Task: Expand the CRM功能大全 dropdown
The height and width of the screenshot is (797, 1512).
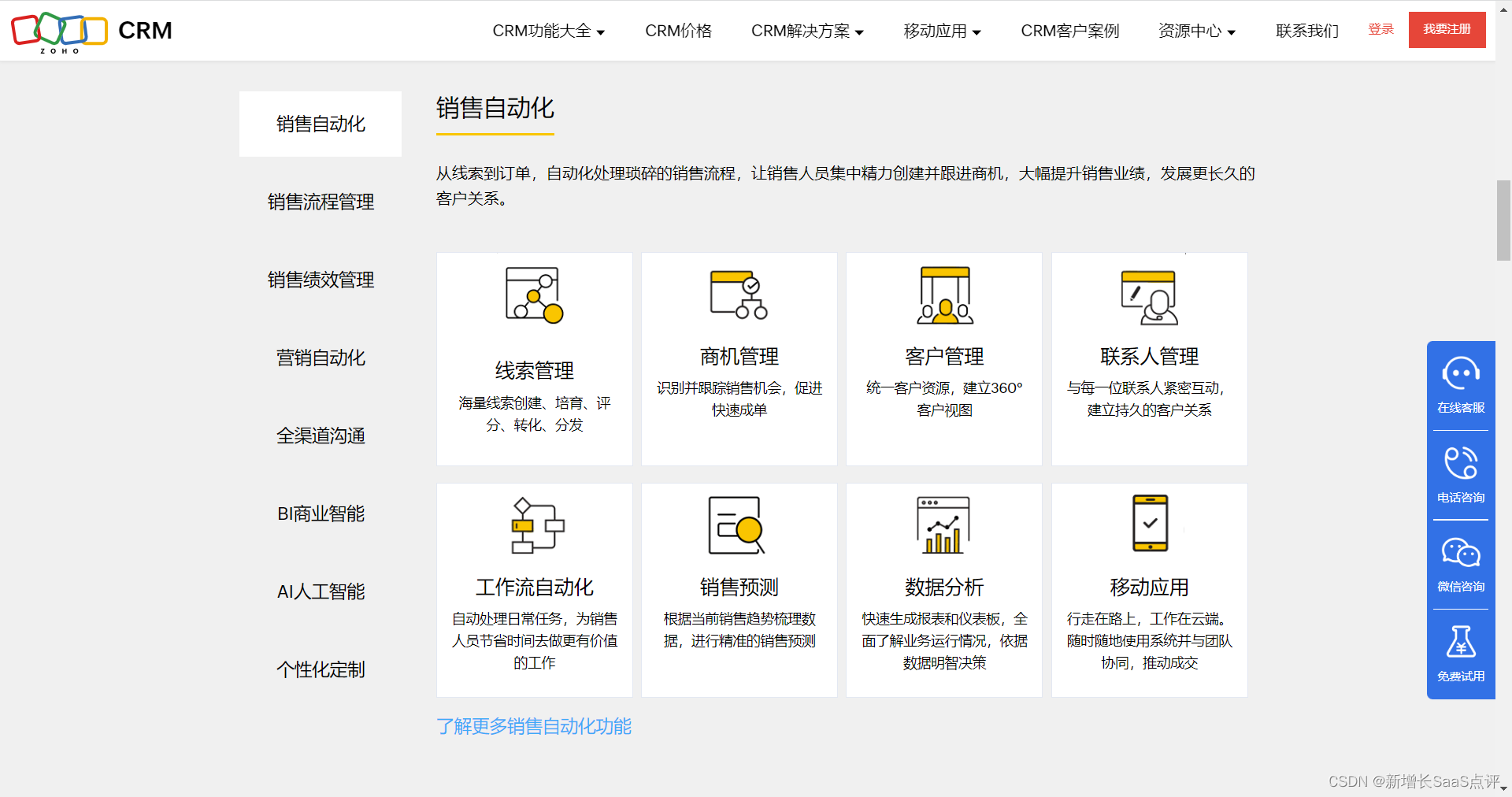Action: (549, 31)
